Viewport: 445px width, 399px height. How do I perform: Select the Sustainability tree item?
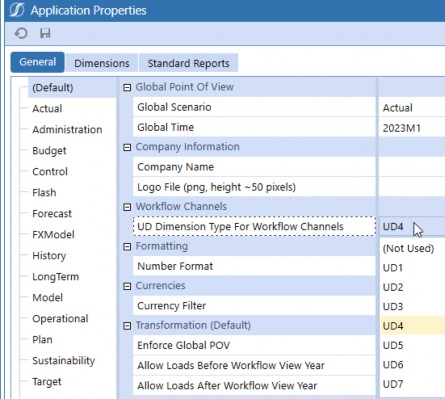(63, 361)
